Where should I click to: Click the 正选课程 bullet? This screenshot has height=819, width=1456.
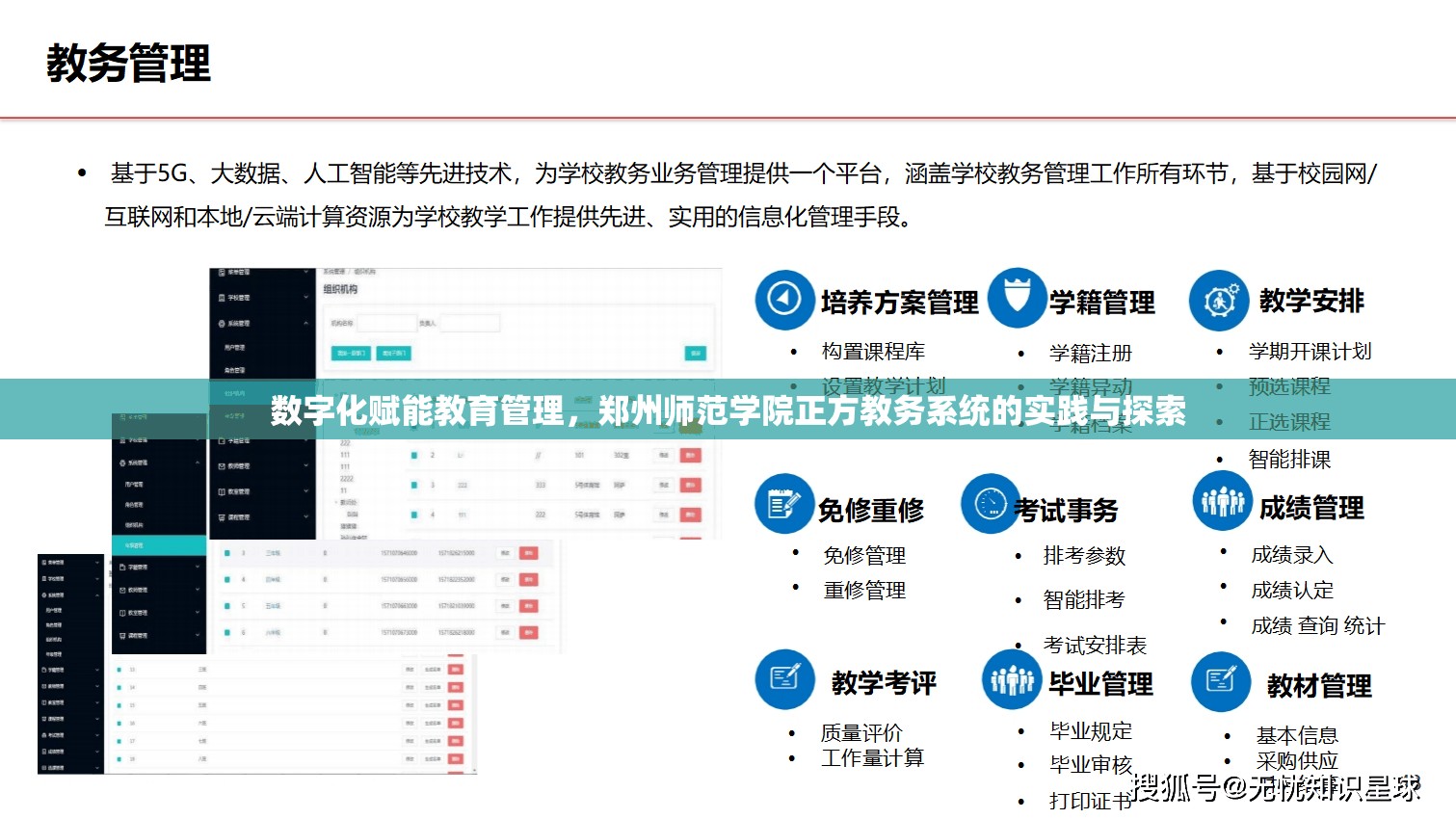pyautogui.click(x=1289, y=422)
